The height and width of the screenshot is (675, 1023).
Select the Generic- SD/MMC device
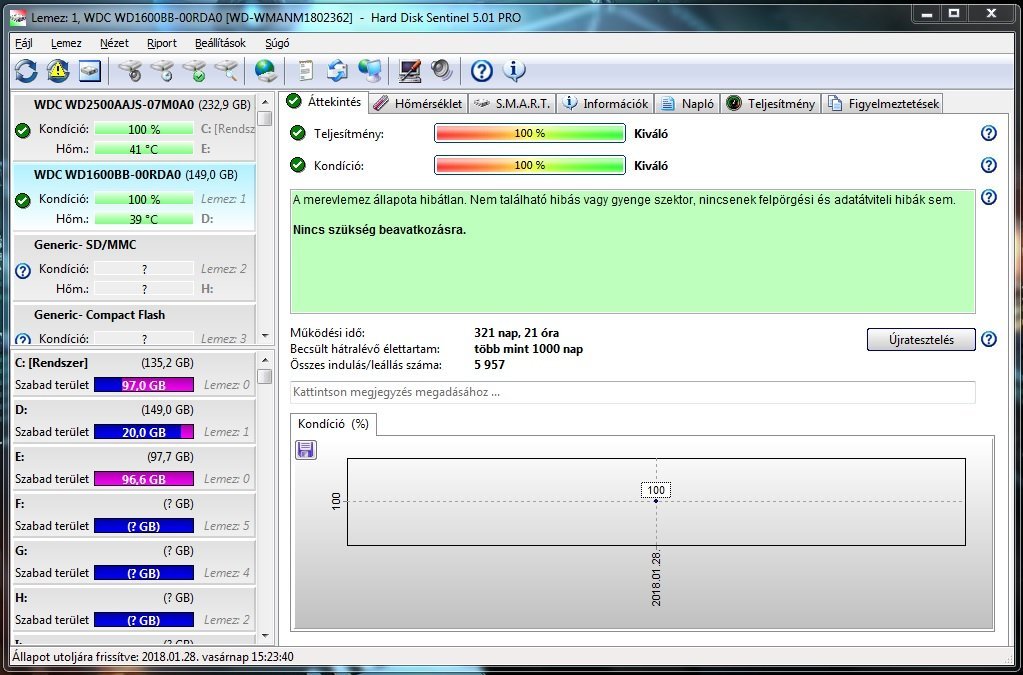pos(134,267)
